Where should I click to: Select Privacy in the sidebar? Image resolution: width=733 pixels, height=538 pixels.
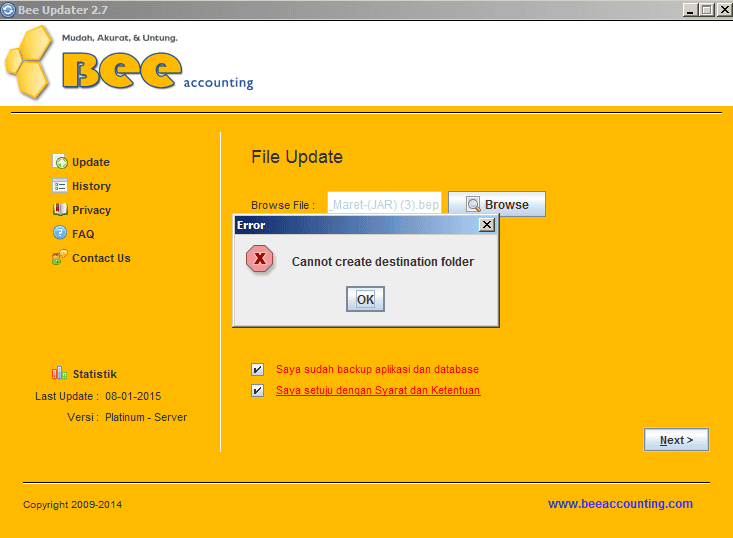pyautogui.click(x=91, y=210)
